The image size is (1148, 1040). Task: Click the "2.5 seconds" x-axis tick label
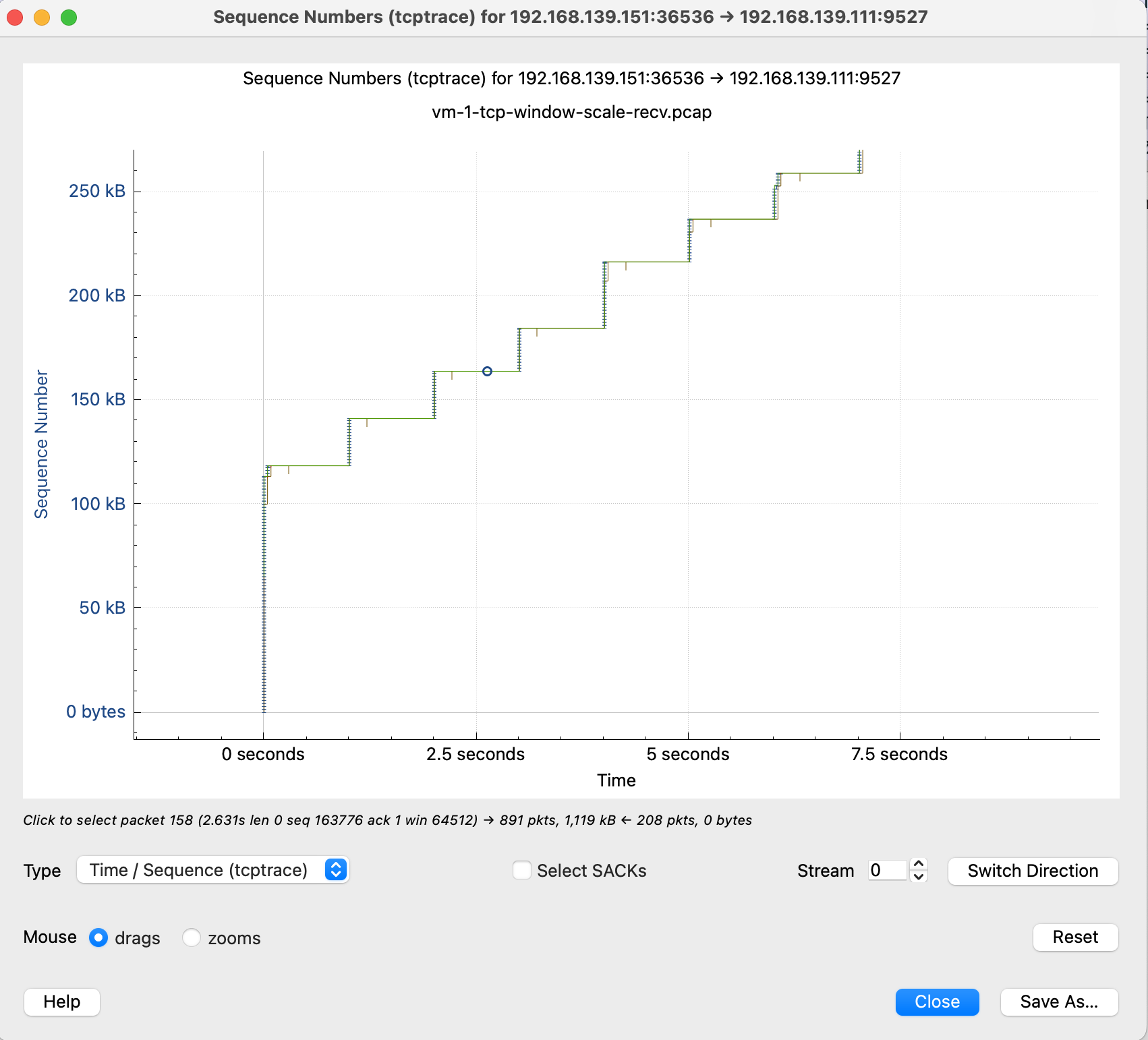[x=475, y=754]
